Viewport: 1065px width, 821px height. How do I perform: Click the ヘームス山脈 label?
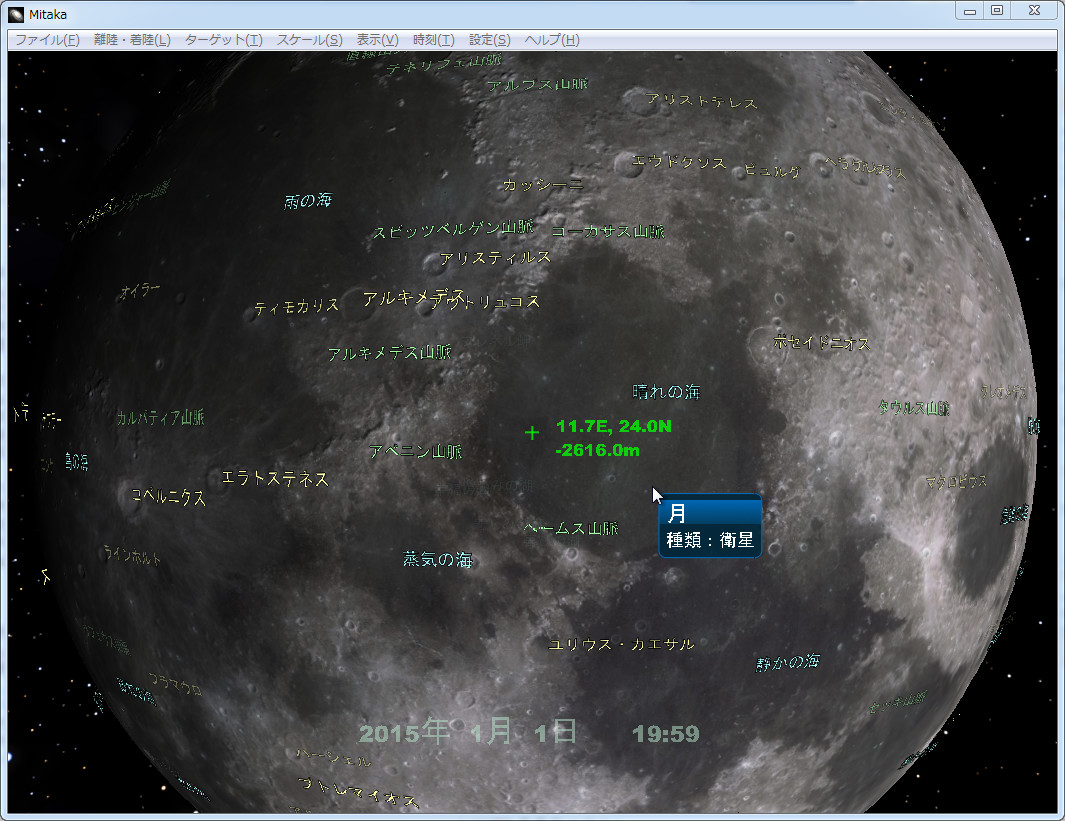pos(571,528)
